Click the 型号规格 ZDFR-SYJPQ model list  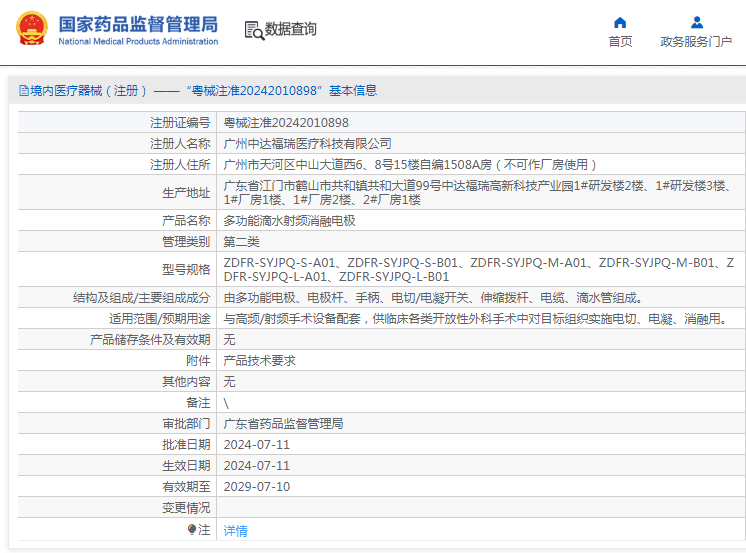(x=479, y=270)
